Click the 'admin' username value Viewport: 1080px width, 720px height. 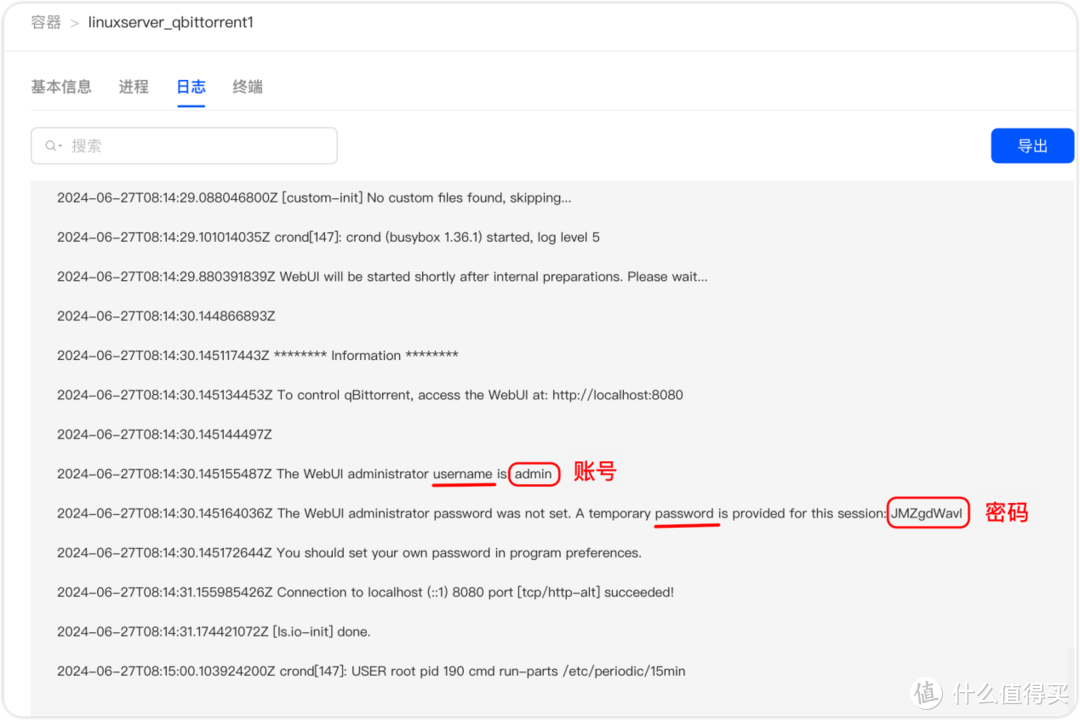coord(533,474)
